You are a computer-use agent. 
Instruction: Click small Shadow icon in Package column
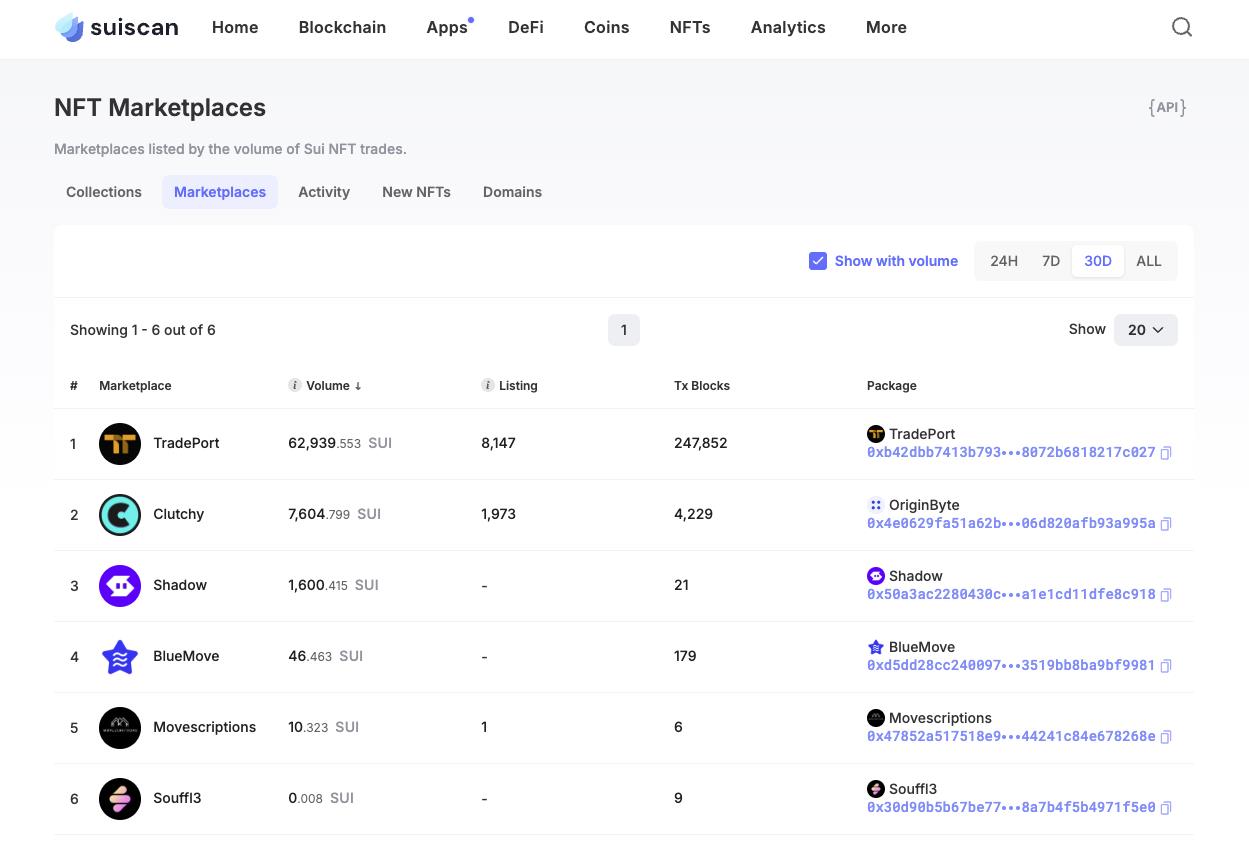pyautogui.click(x=876, y=576)
